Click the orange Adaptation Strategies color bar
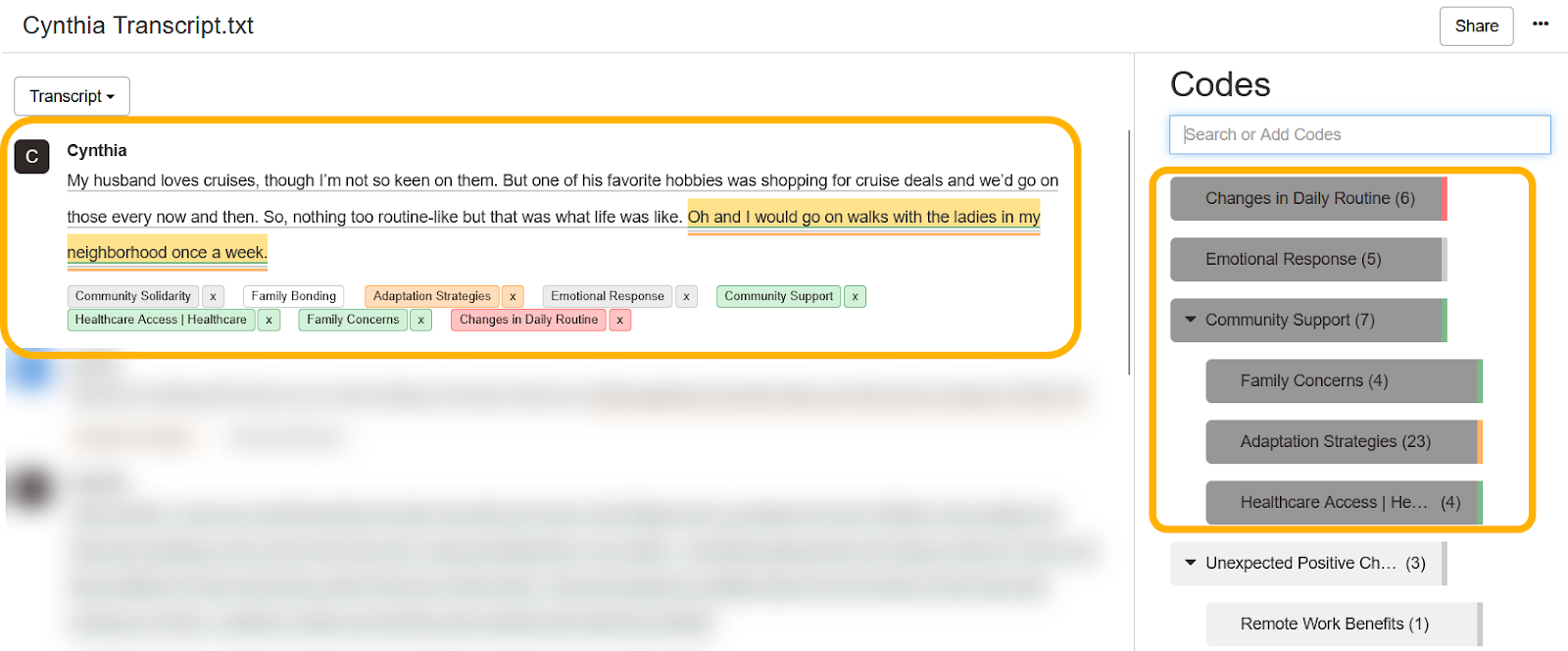Screen dimensions: 1568x651 point(1480,441)
